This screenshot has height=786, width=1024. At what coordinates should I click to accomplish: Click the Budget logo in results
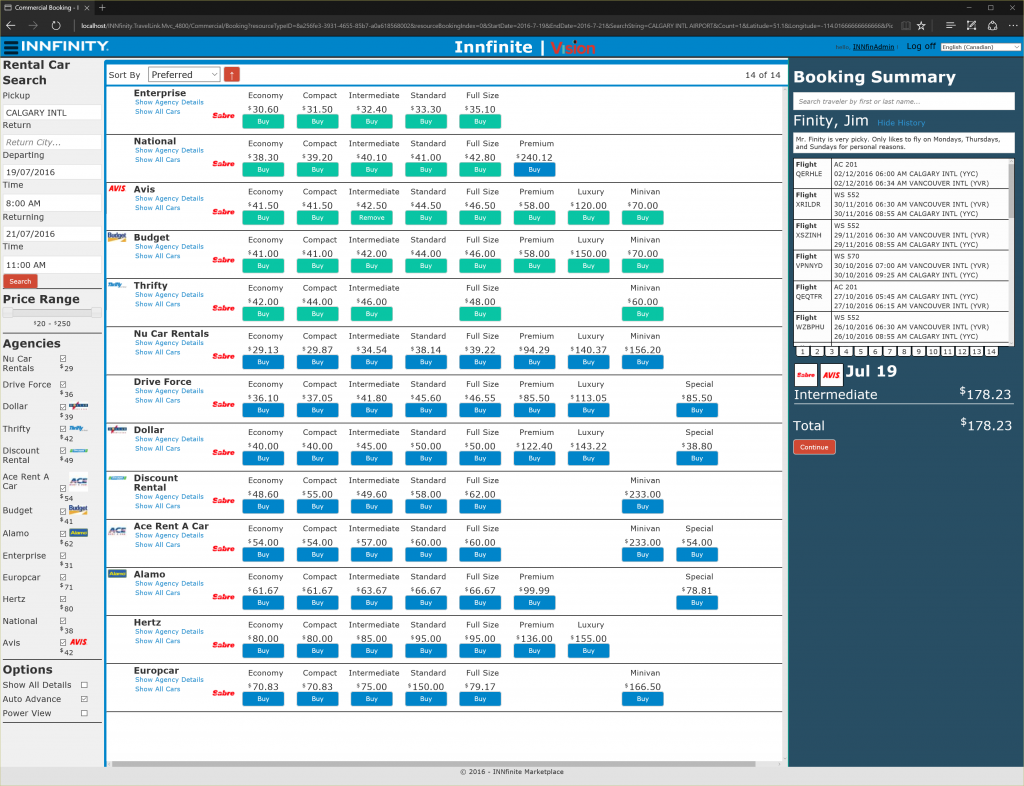pos(117,237)
